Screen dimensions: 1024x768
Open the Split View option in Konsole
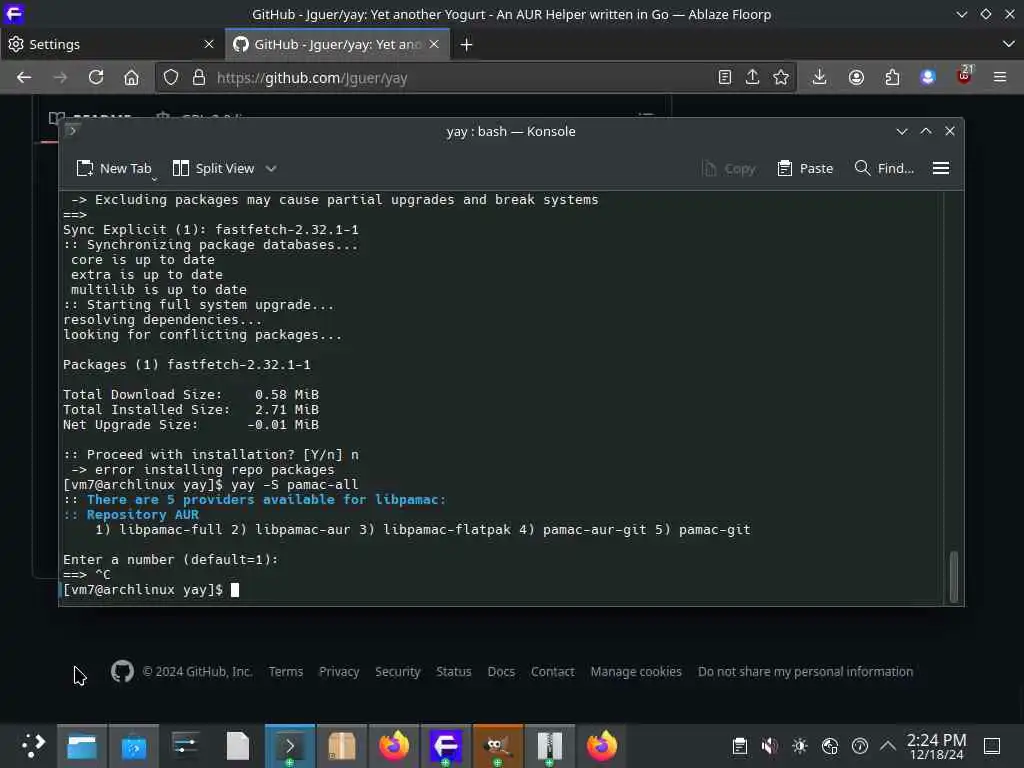[214, 168]
